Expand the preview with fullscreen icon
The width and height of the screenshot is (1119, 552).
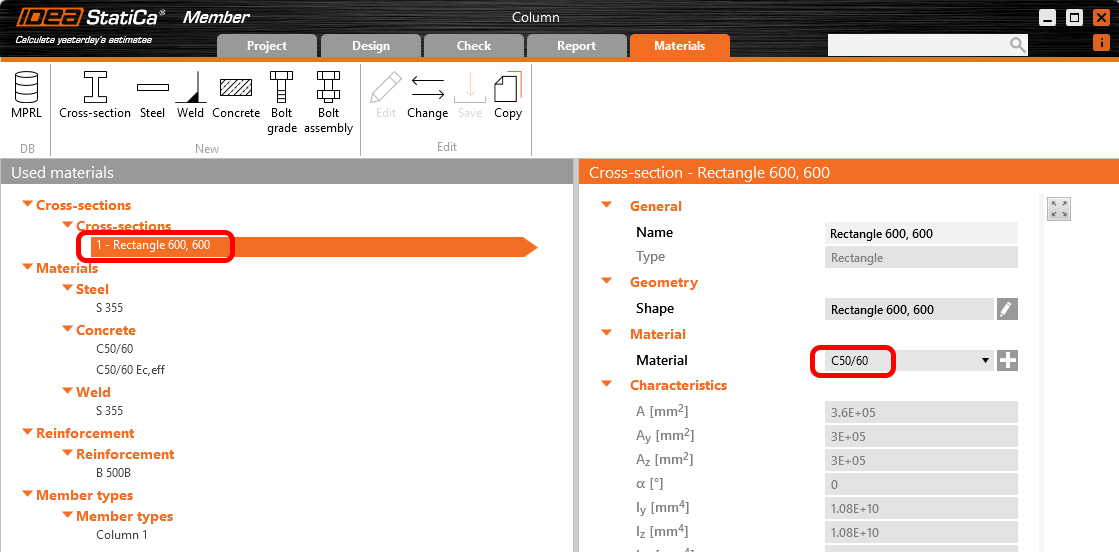pos(1059,209)
